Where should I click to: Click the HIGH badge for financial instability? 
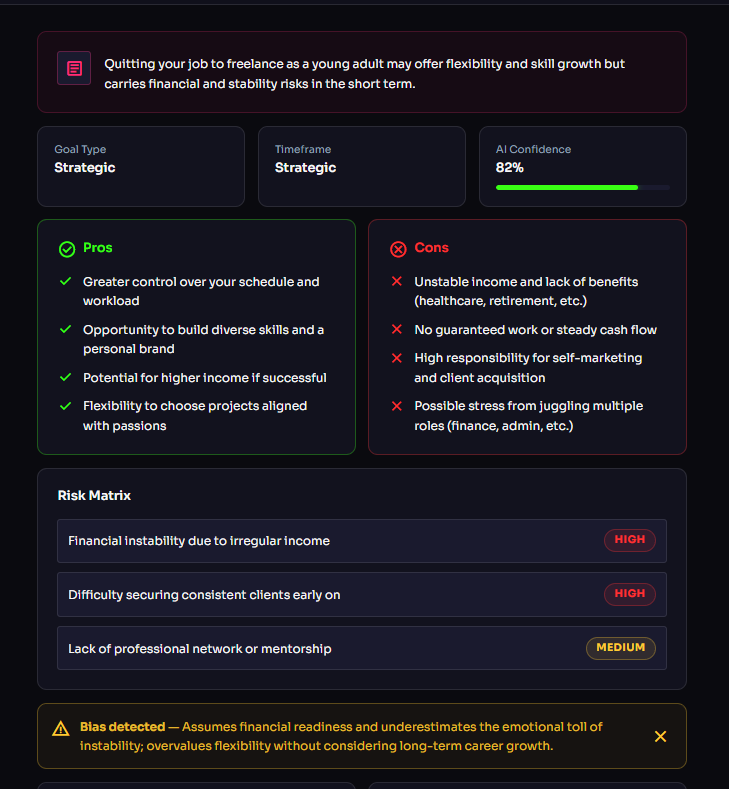coord(629,540)
